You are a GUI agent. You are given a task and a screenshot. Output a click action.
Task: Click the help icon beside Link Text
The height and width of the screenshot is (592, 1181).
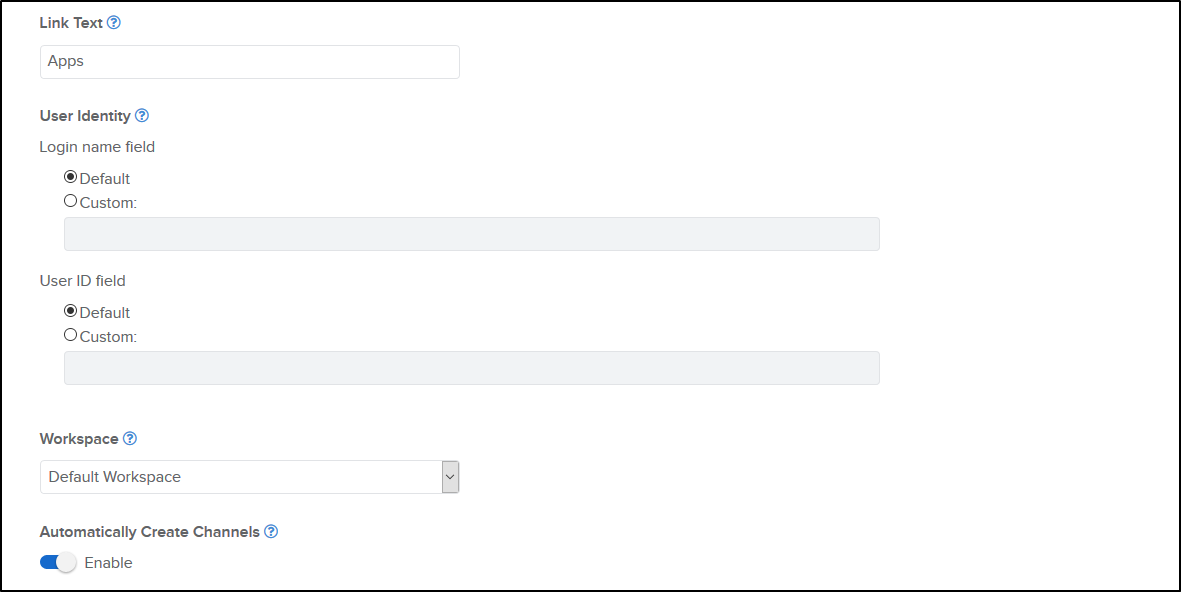coord(114,22)
